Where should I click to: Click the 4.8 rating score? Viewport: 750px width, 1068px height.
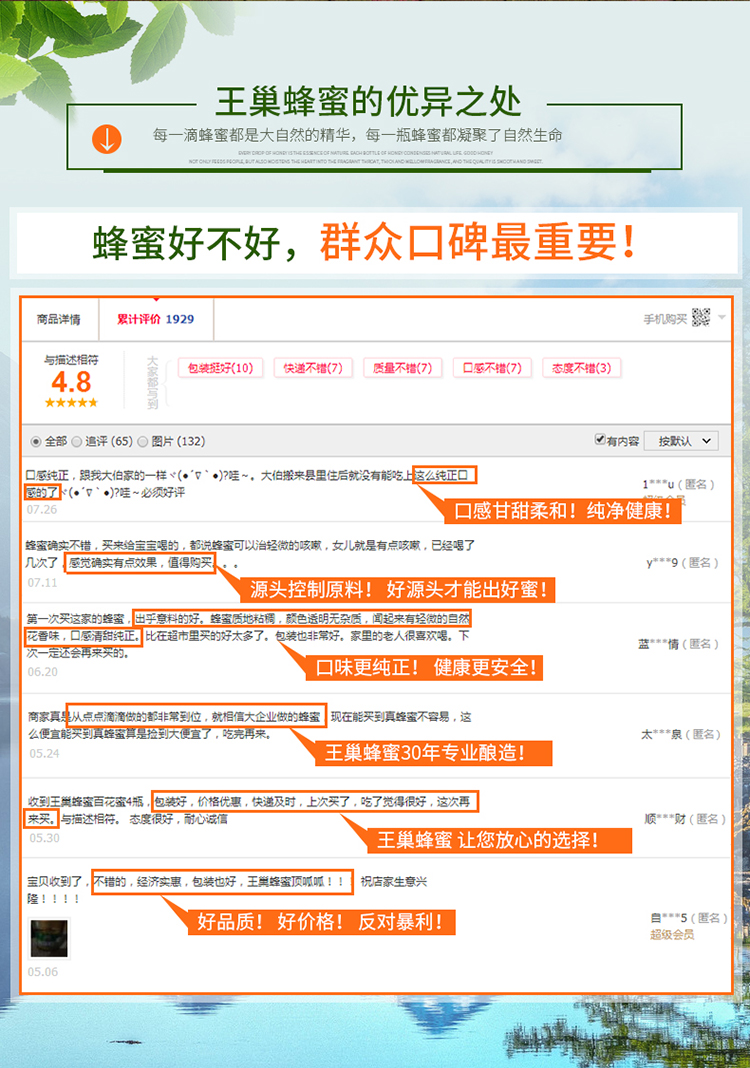tap(71, 382)
